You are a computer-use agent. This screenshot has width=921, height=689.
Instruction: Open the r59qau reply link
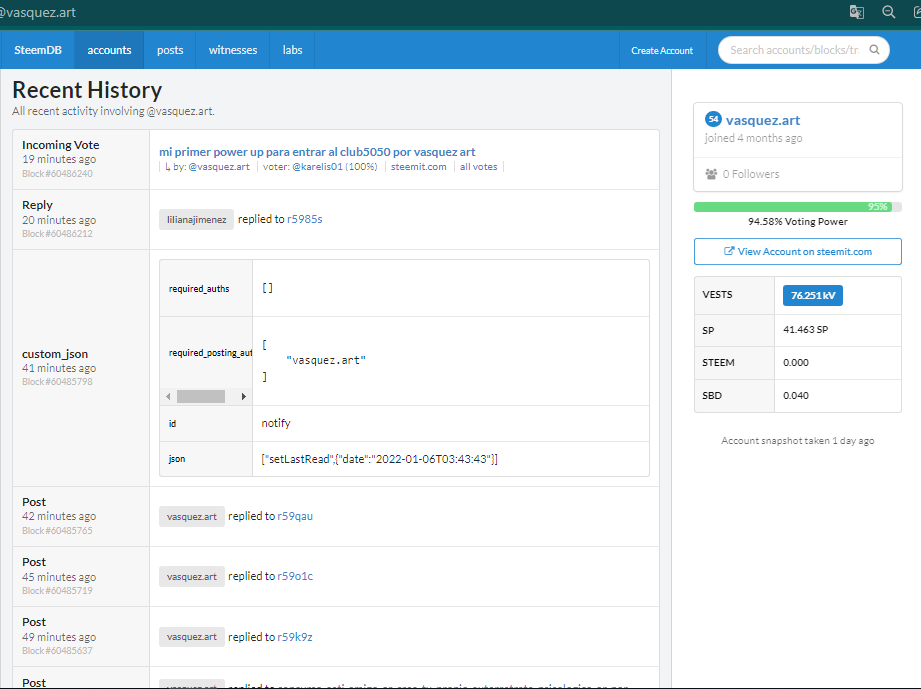(295, 516)
